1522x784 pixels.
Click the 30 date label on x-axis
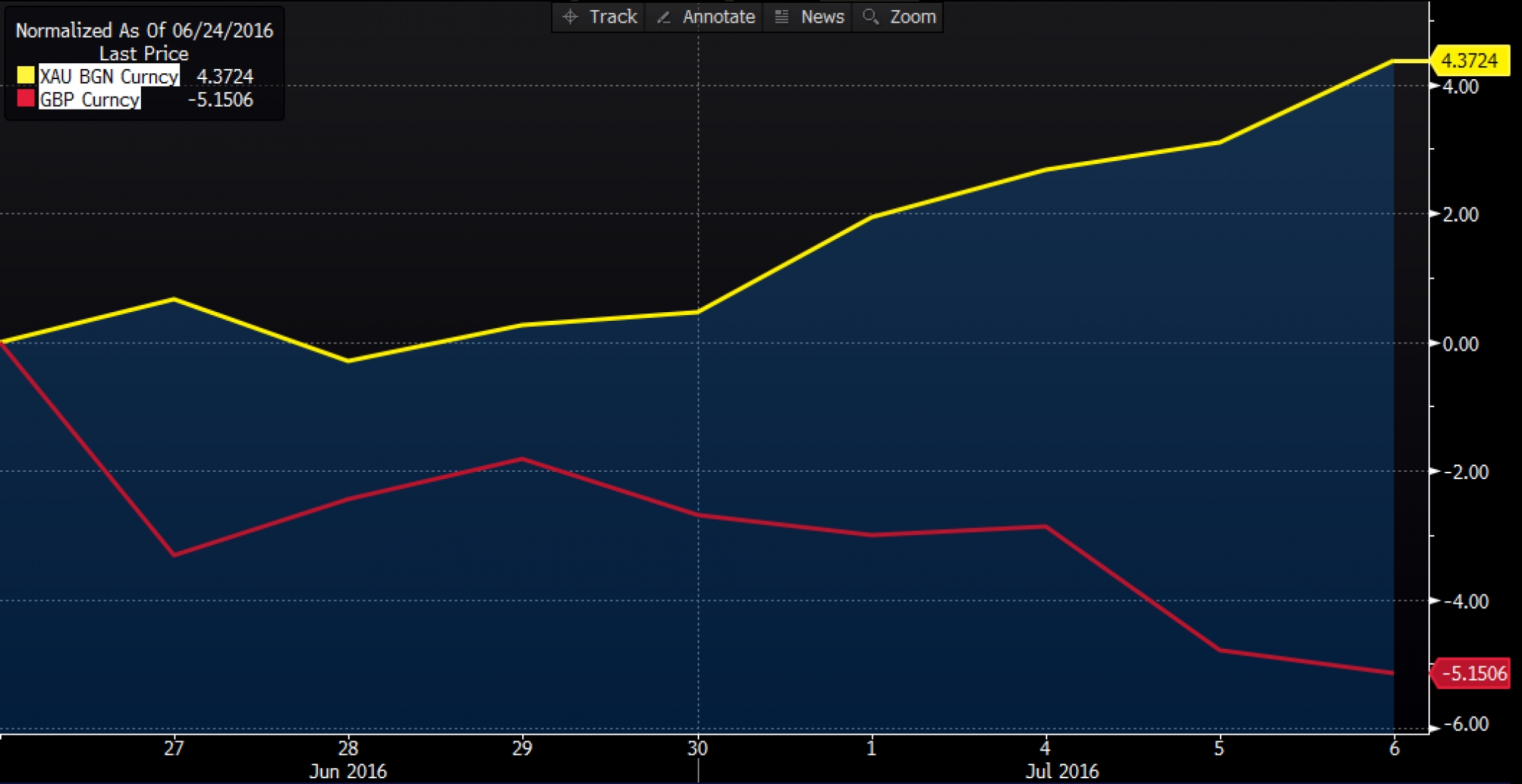click(697, 748)
